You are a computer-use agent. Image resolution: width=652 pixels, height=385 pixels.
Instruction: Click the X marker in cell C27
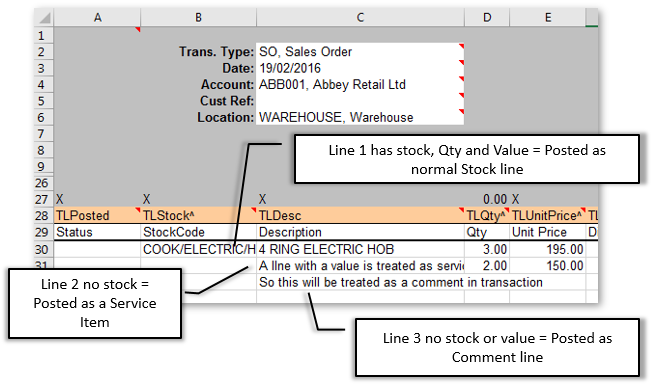[x=262, y=199]
